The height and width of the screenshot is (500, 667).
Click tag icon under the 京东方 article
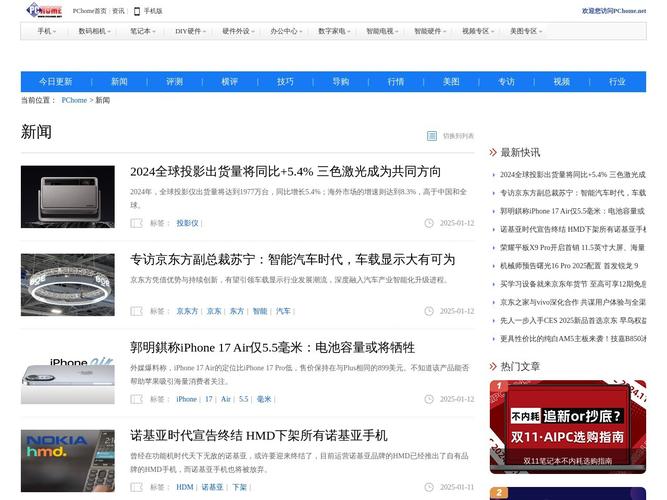click(x=136, y=311)
